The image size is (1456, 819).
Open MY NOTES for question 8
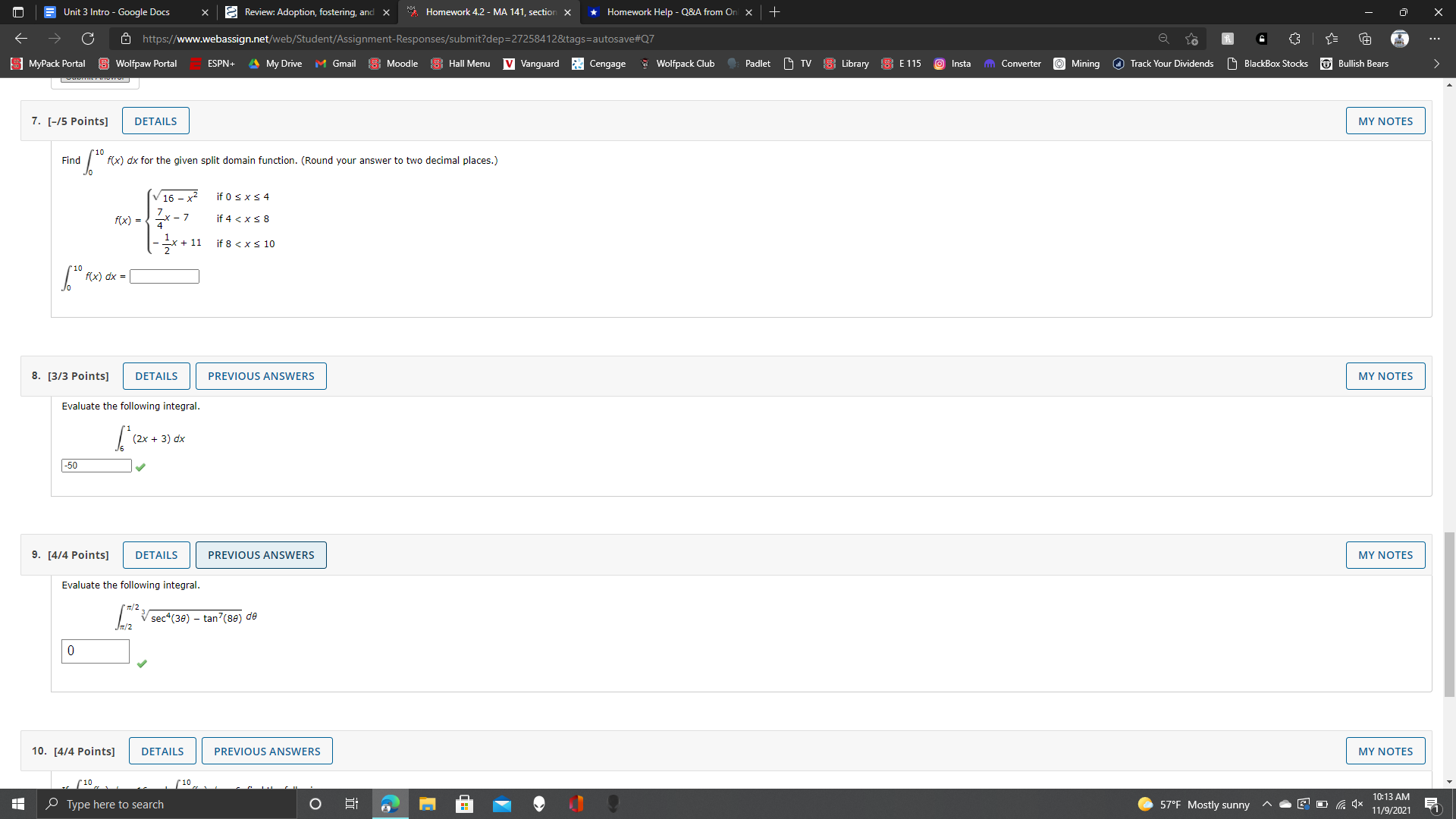[1385, 376]
